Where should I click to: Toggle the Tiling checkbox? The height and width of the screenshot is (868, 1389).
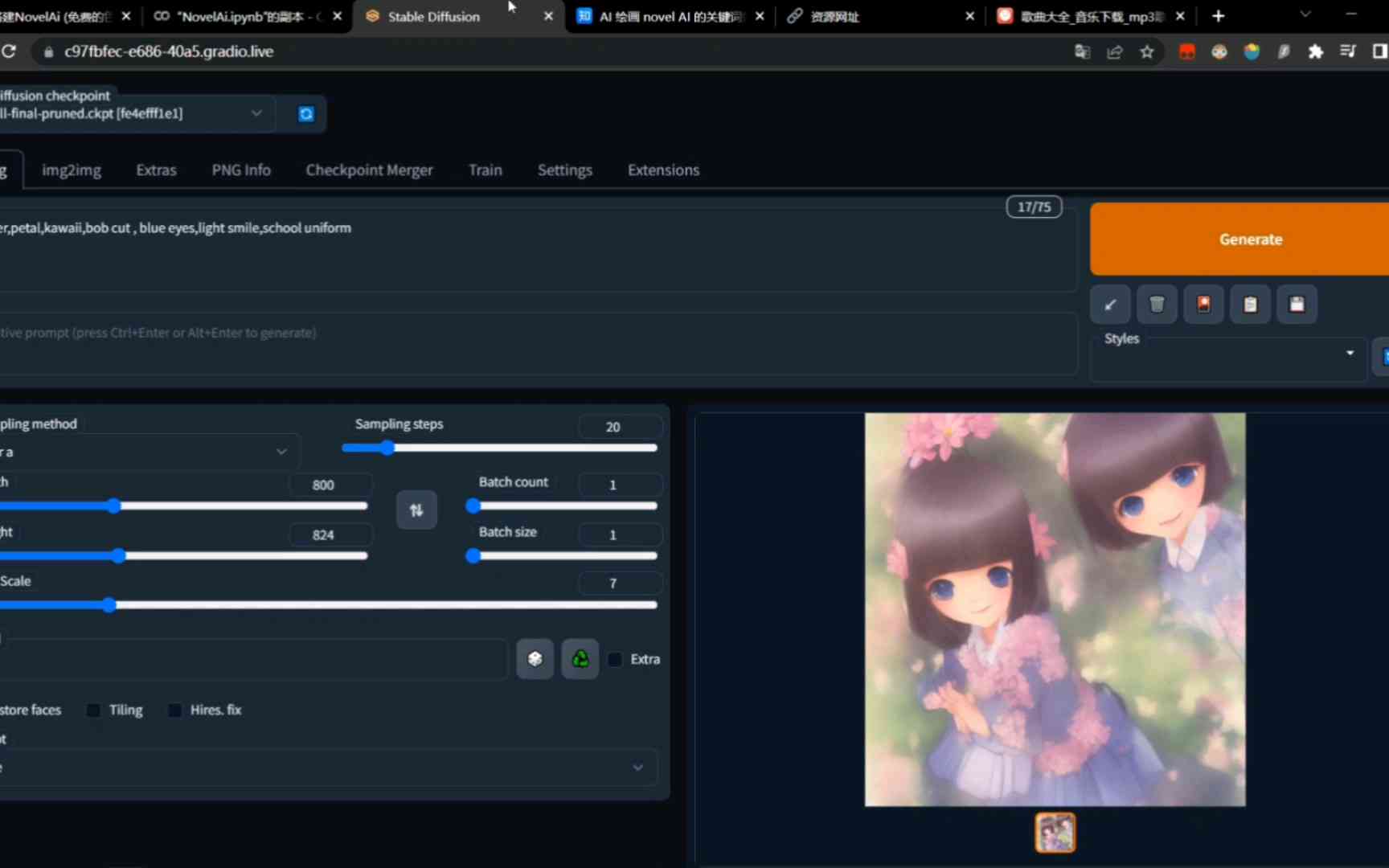click(x=93, y=710)
